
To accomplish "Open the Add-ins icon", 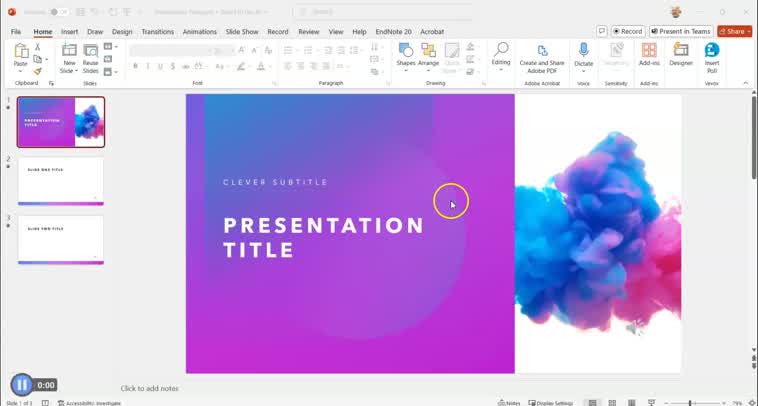I will [x=649, y=50].
